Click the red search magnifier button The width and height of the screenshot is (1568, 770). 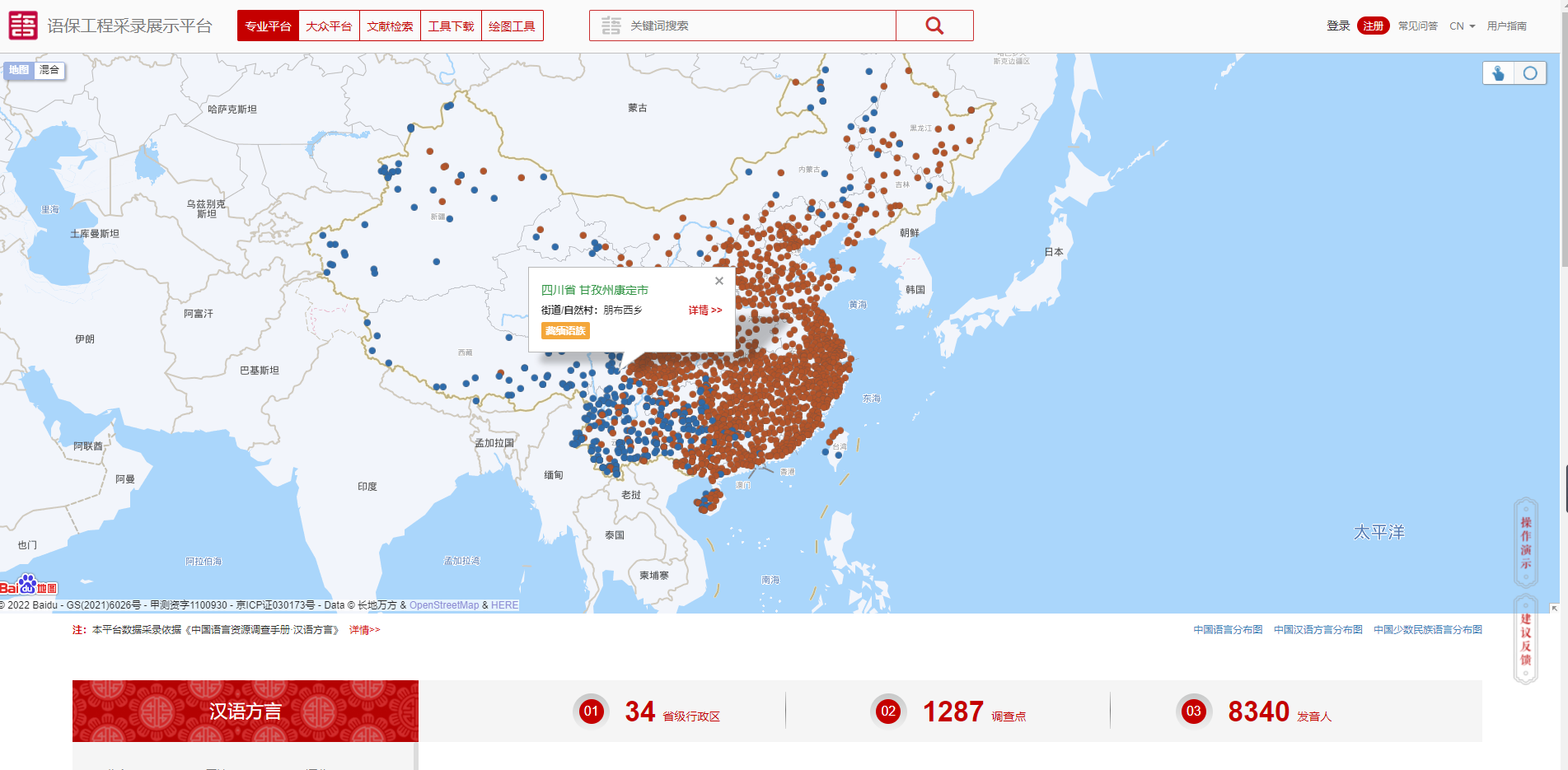934,26
